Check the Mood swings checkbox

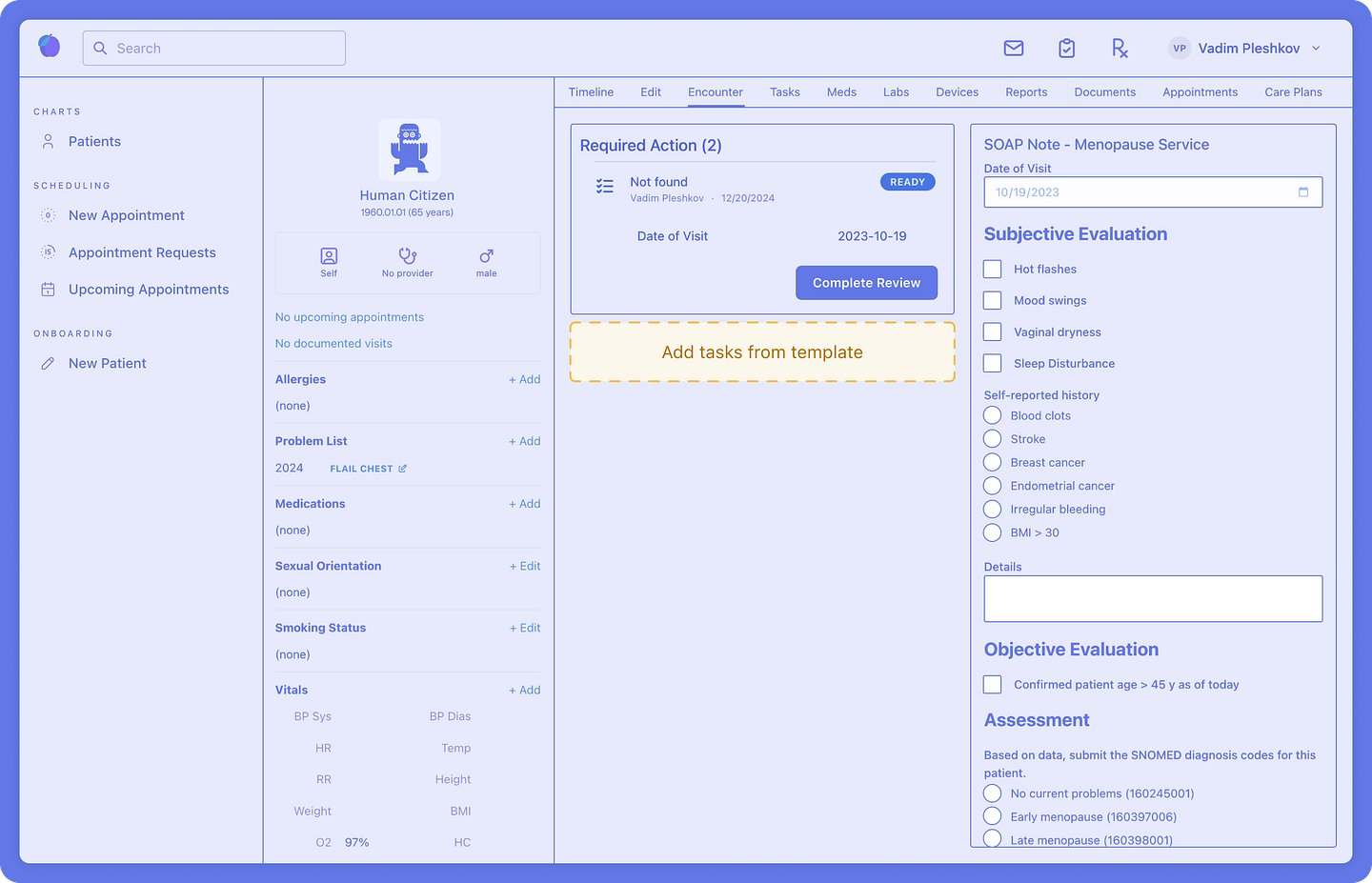click(993, 301)
